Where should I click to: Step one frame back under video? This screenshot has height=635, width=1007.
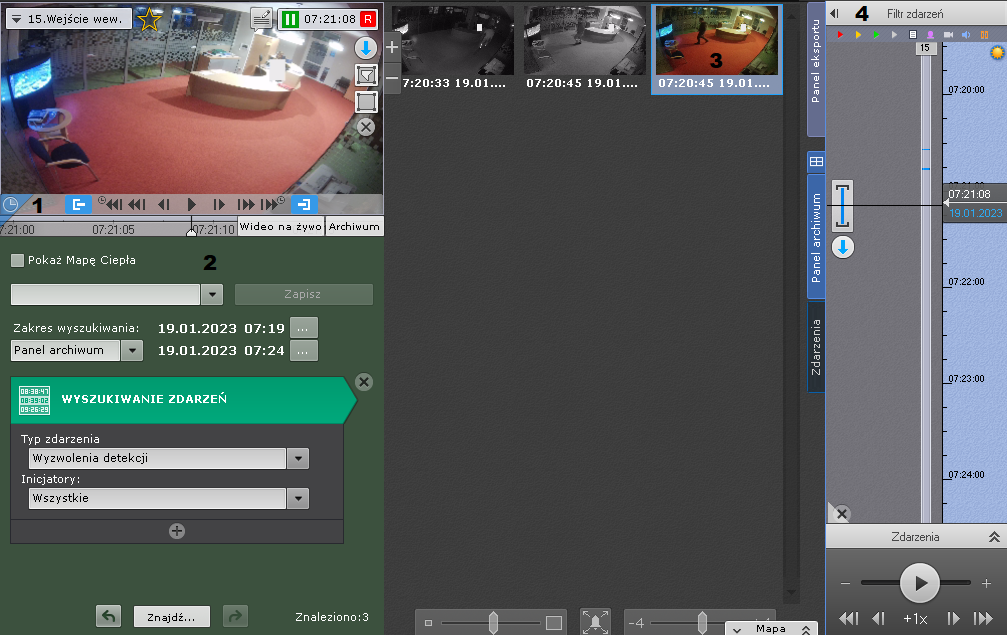coord(164,205)
